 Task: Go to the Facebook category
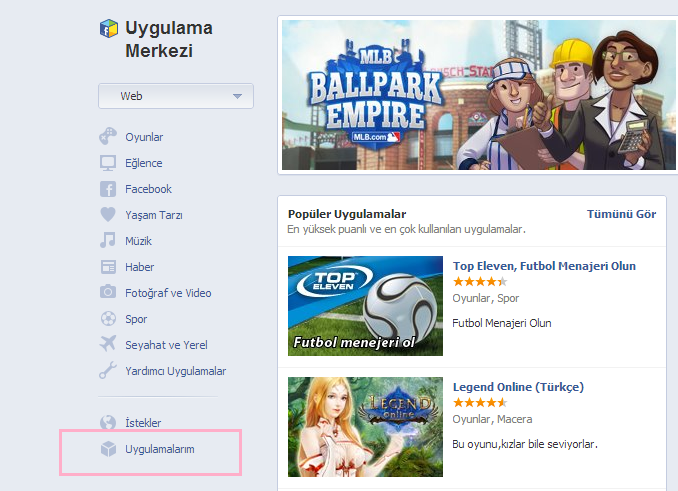[x=148, y=189]
